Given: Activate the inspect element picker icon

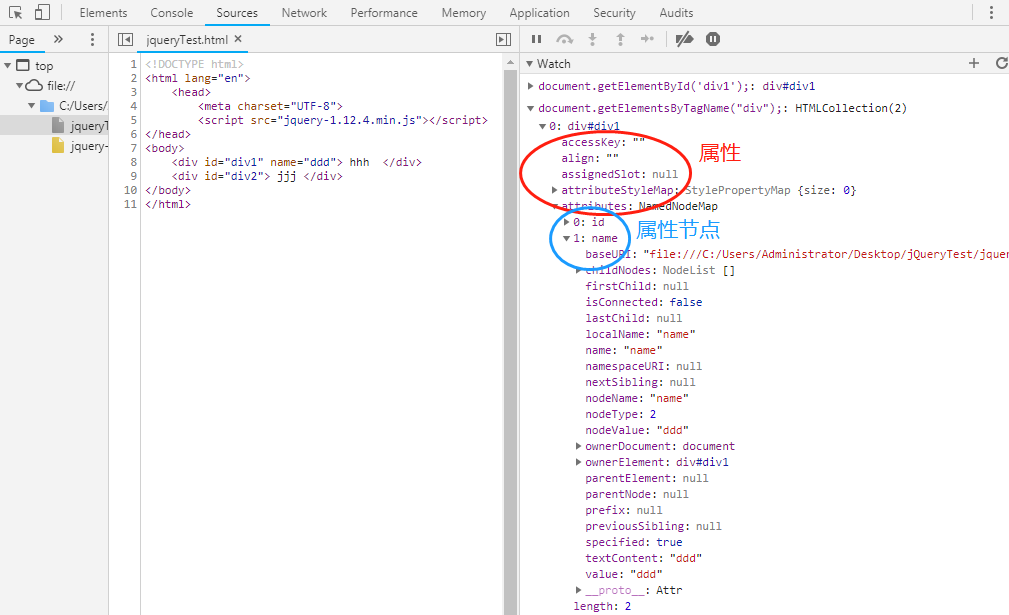Looking at the screenshot, I should [15, 12].
